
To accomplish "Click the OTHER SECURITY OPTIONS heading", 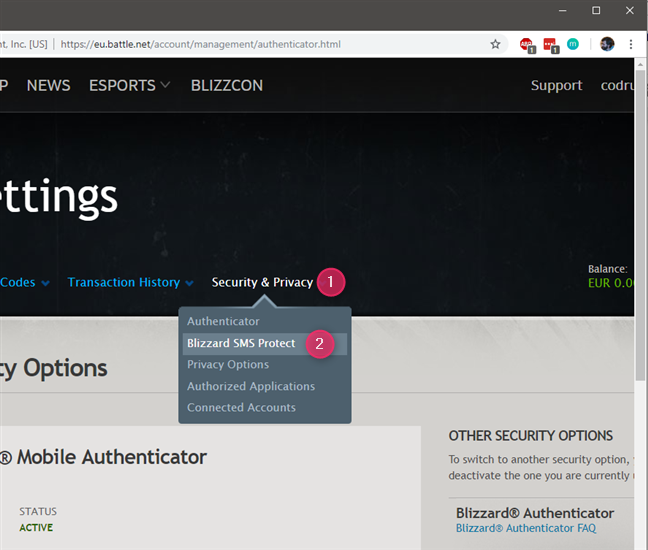I will pyautogui.click(x=531, y=436).
